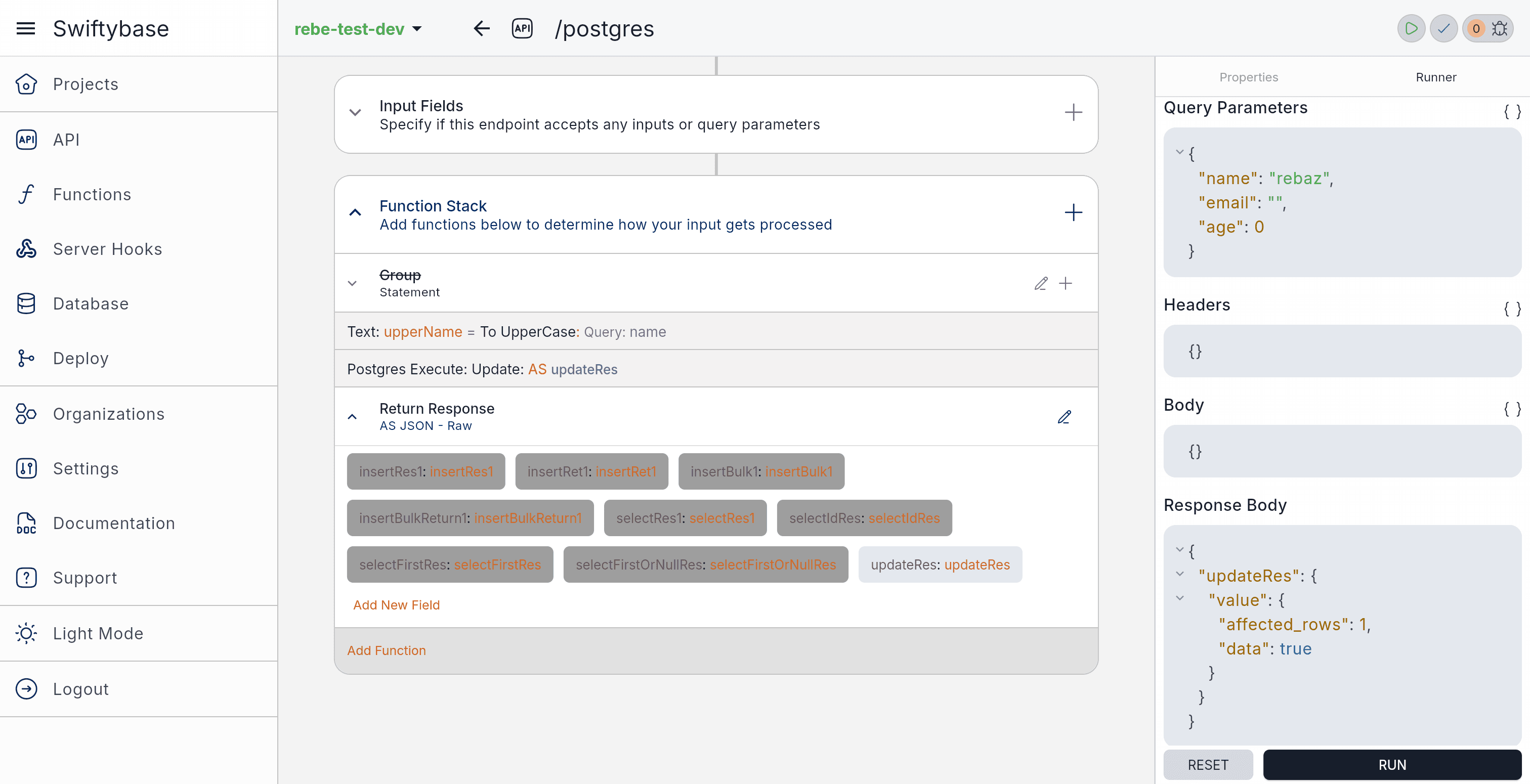Select the Postgres Execute Update row
1530x784 pixels.
pos(716,369)
